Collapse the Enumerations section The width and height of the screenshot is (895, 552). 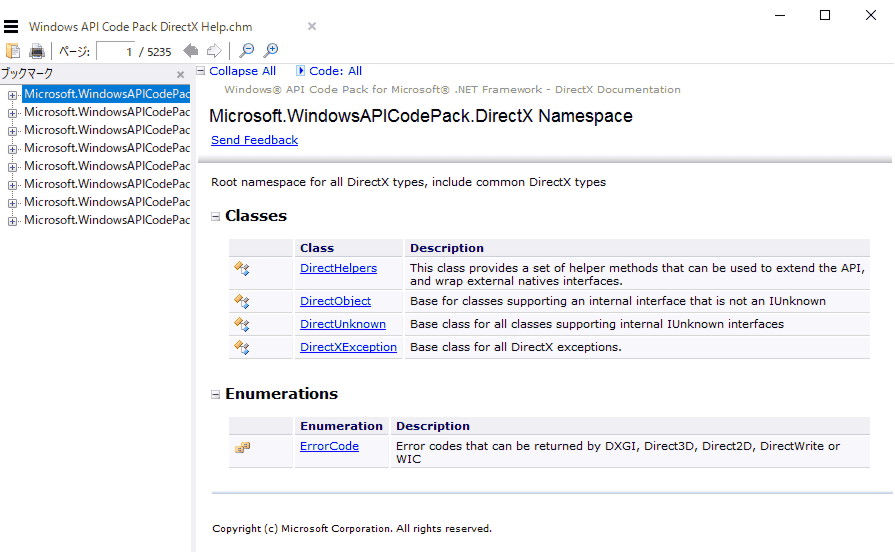coord(215,394)
